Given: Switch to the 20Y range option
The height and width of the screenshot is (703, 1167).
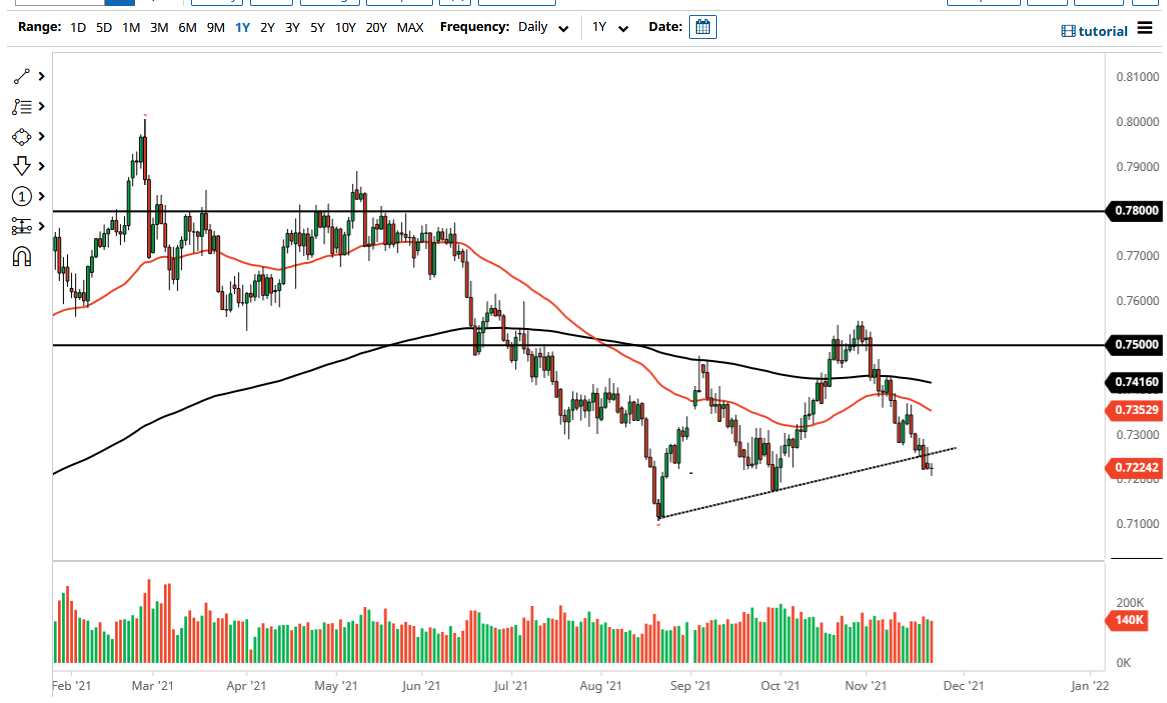Looking at the screenshot, I should (x=376, y=27).
